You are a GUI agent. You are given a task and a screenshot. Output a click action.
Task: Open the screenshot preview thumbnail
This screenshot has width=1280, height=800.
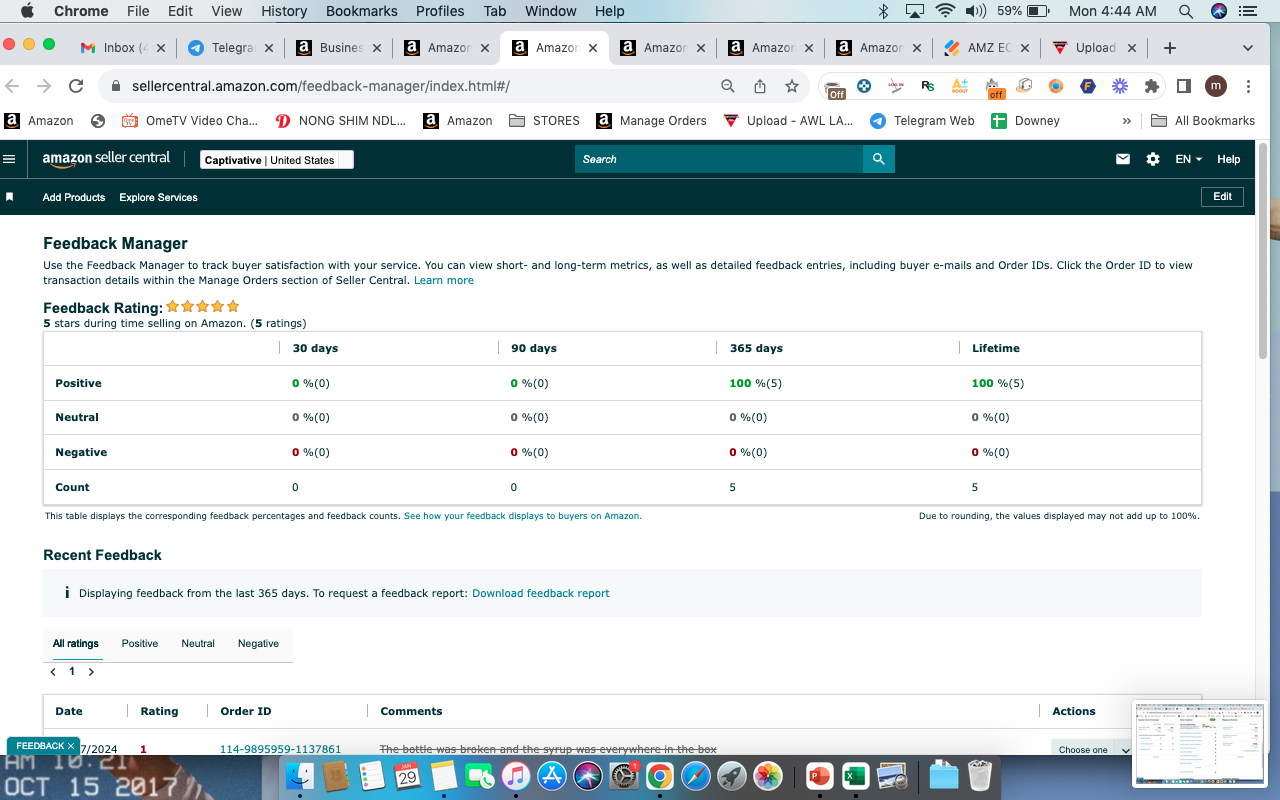tap(1200, 744)
